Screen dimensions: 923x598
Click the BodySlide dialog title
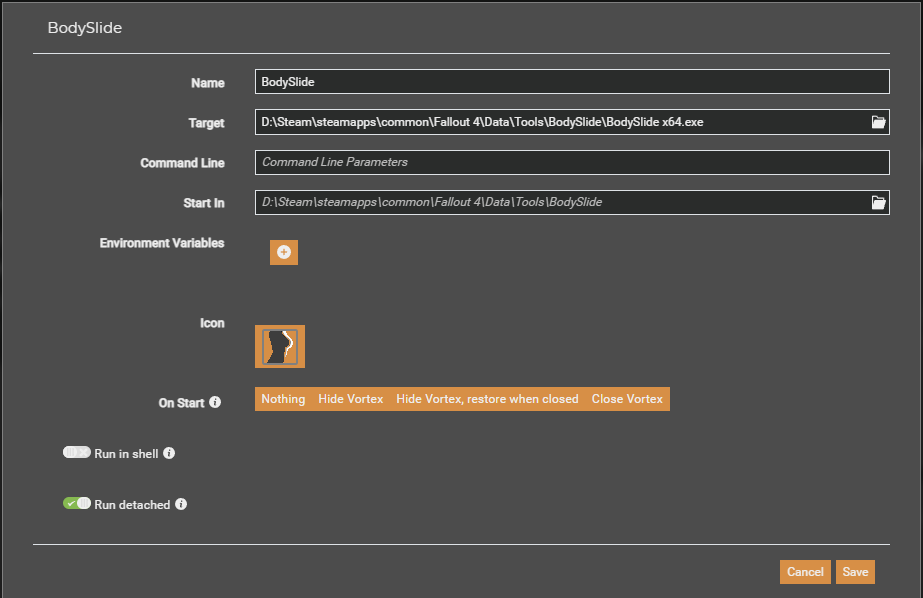(85, 28)
